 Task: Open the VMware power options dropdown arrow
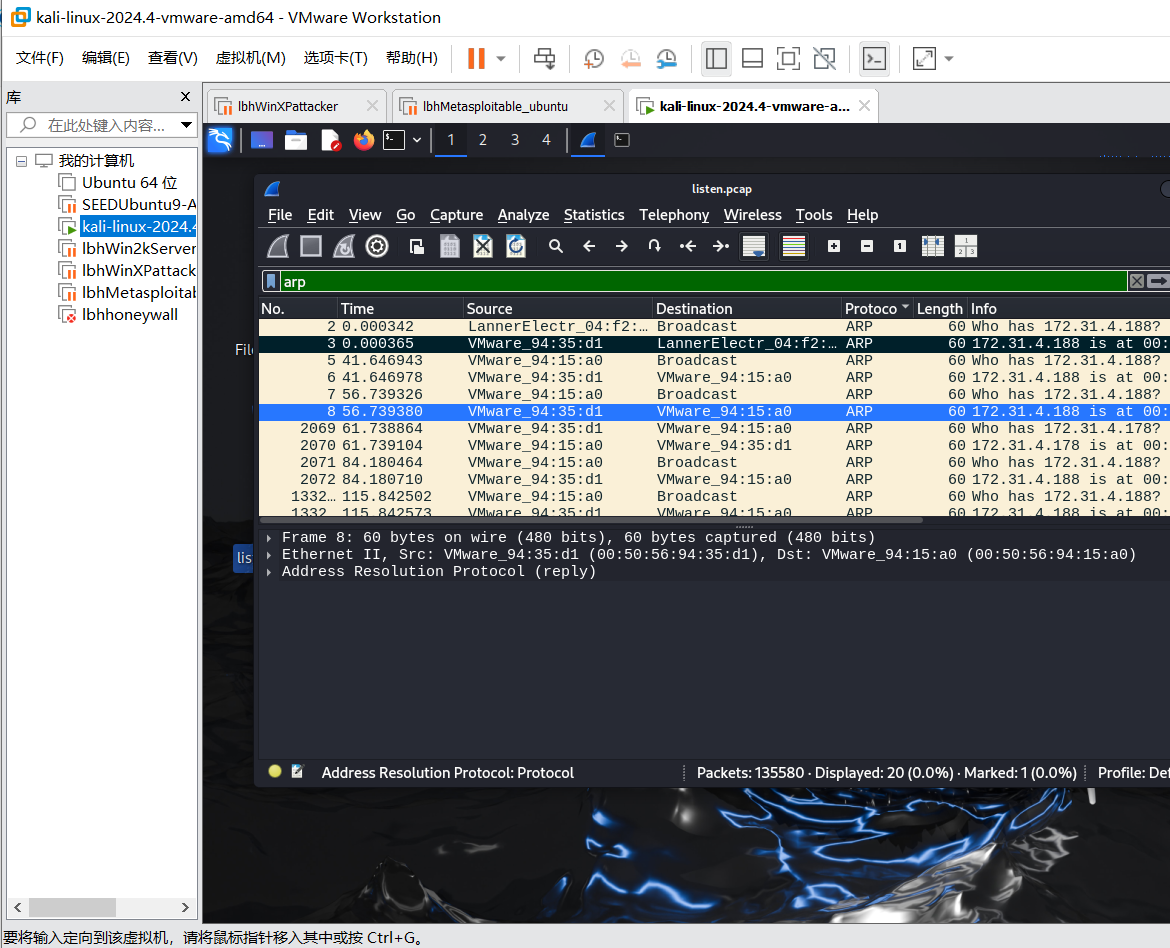[x=501, y=58]
